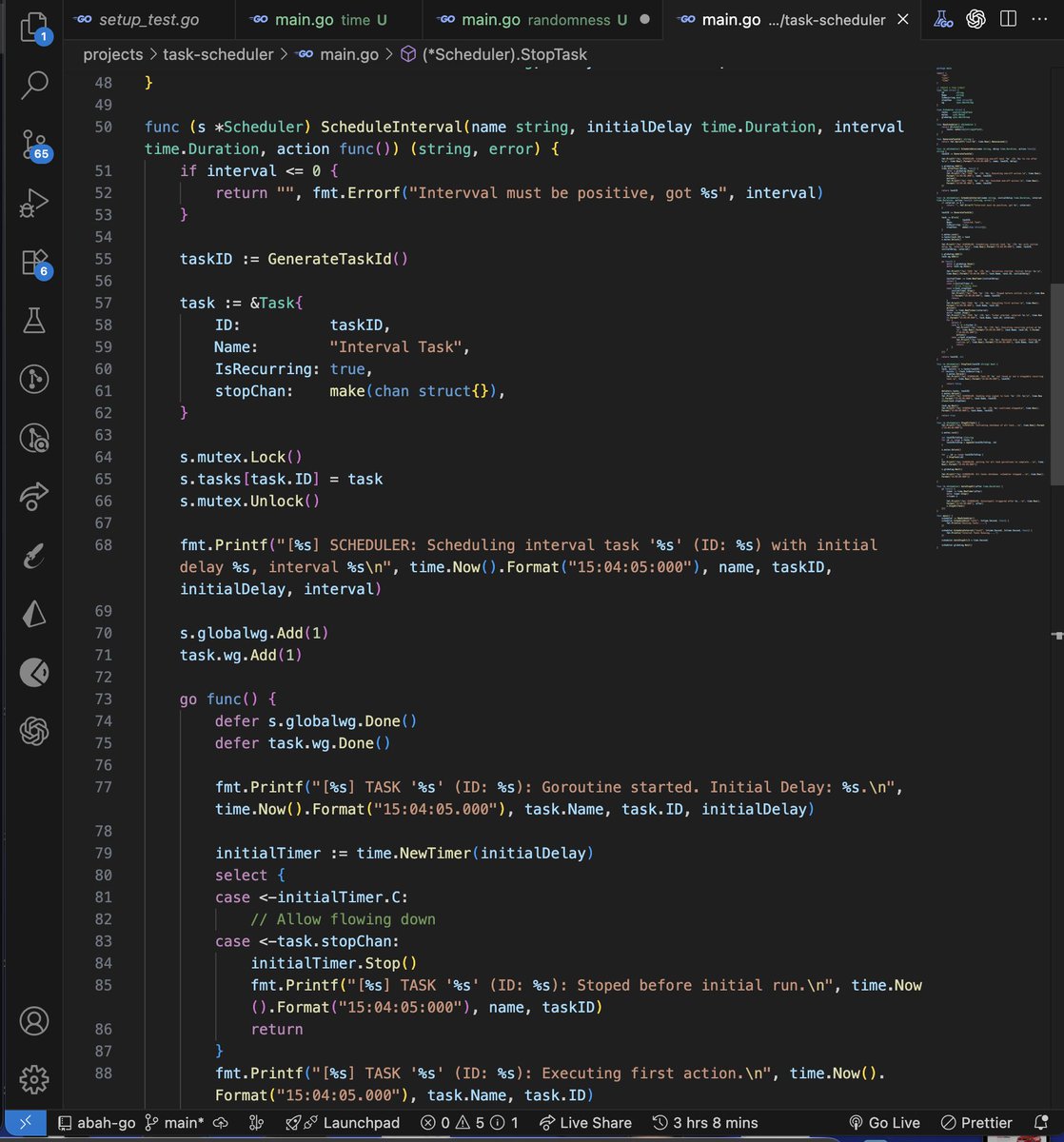Click the scroll position marker on the right edge
Screen dimensions: 1064x1142
pos(1056,634)
